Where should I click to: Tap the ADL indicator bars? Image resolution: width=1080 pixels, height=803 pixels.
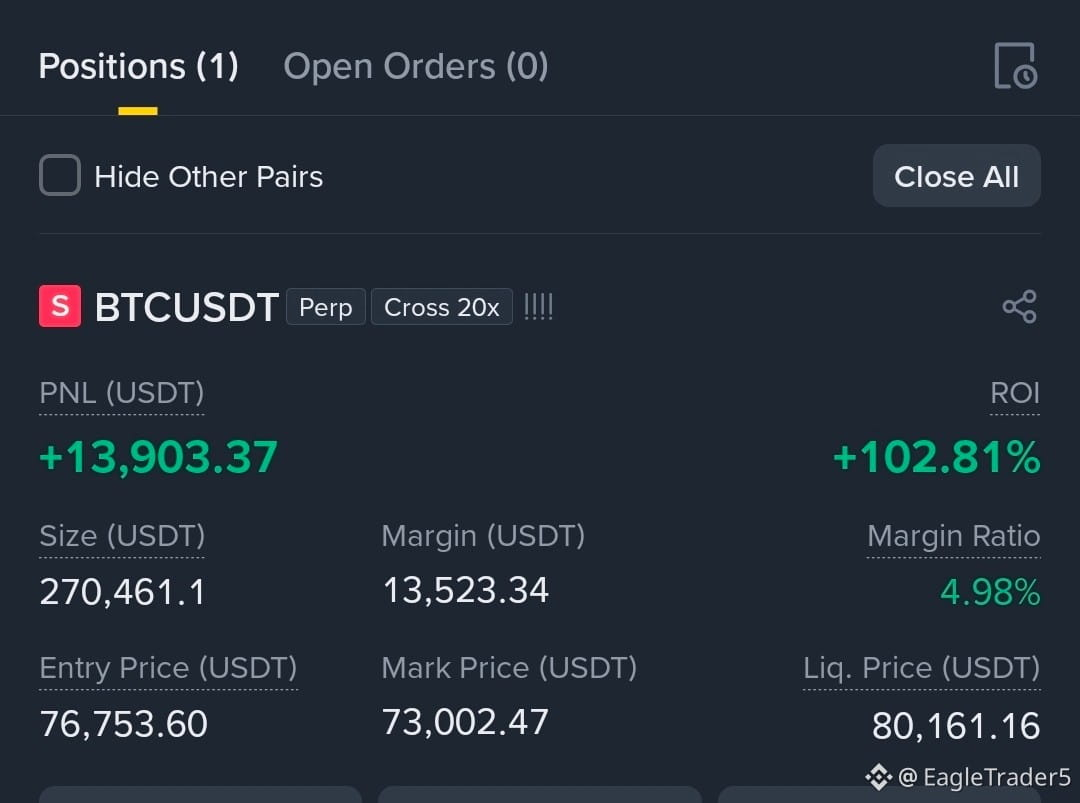pos(539,306)
